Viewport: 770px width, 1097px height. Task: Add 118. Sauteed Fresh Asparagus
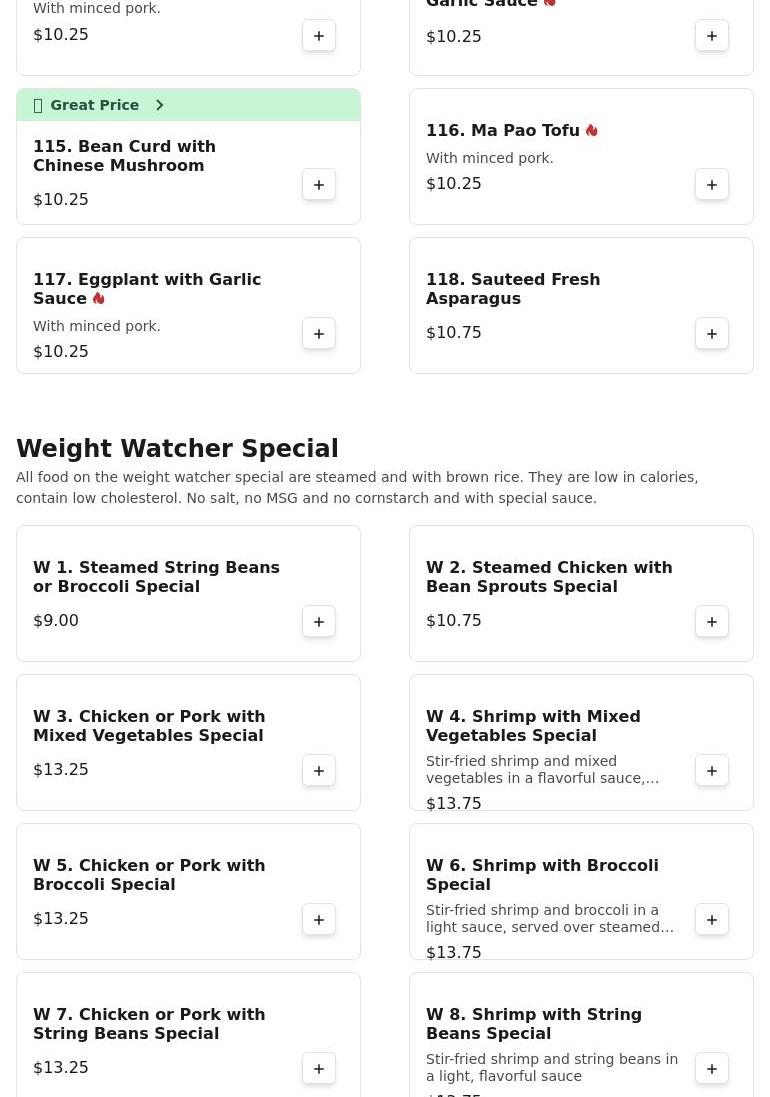[x=712, y=334]
